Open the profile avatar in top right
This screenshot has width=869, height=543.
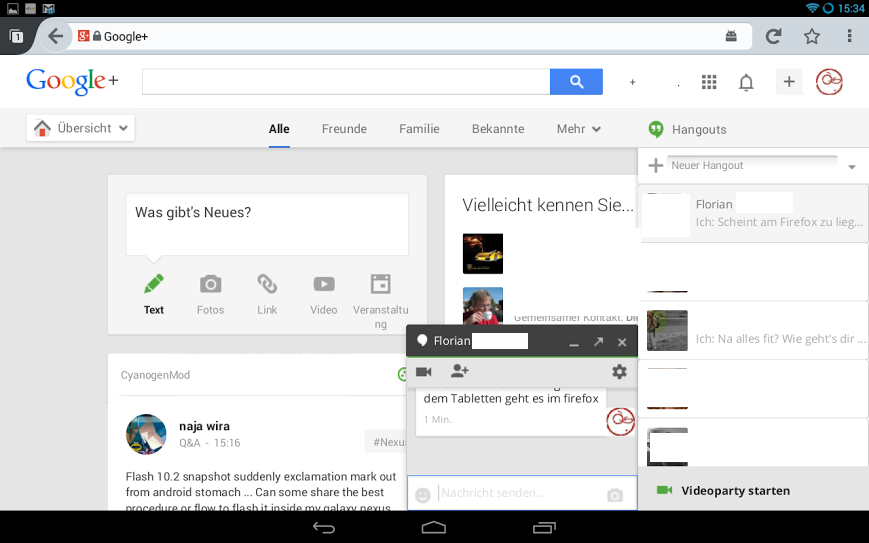tap(829, 82)
